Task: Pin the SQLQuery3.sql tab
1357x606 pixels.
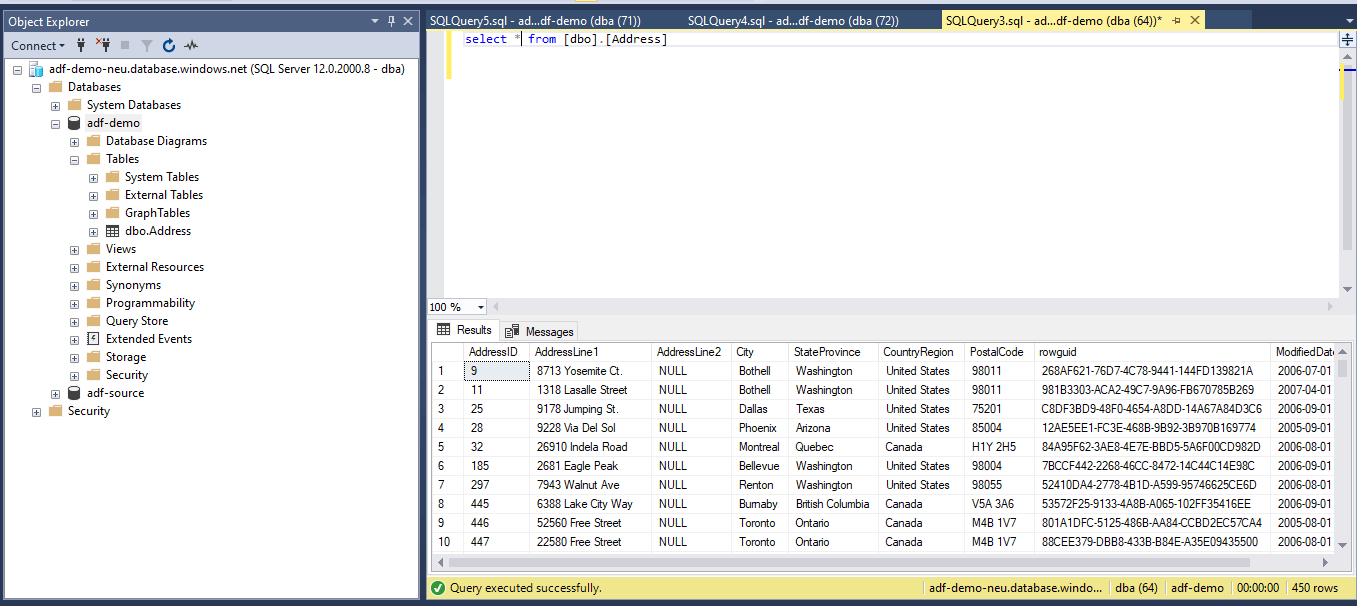Action: point(1177,20)
